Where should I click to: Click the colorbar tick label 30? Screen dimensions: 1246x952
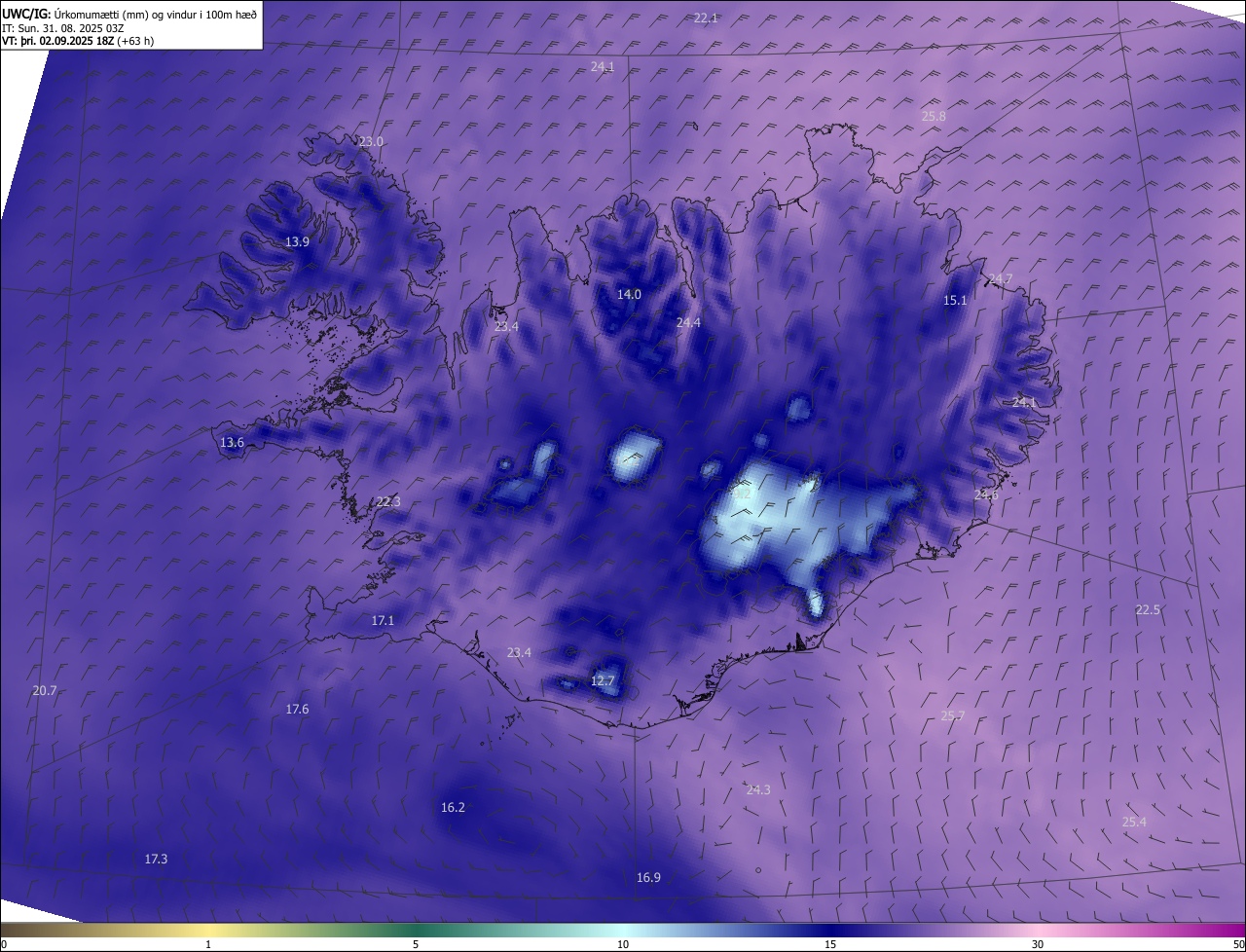coord(1038,944)
